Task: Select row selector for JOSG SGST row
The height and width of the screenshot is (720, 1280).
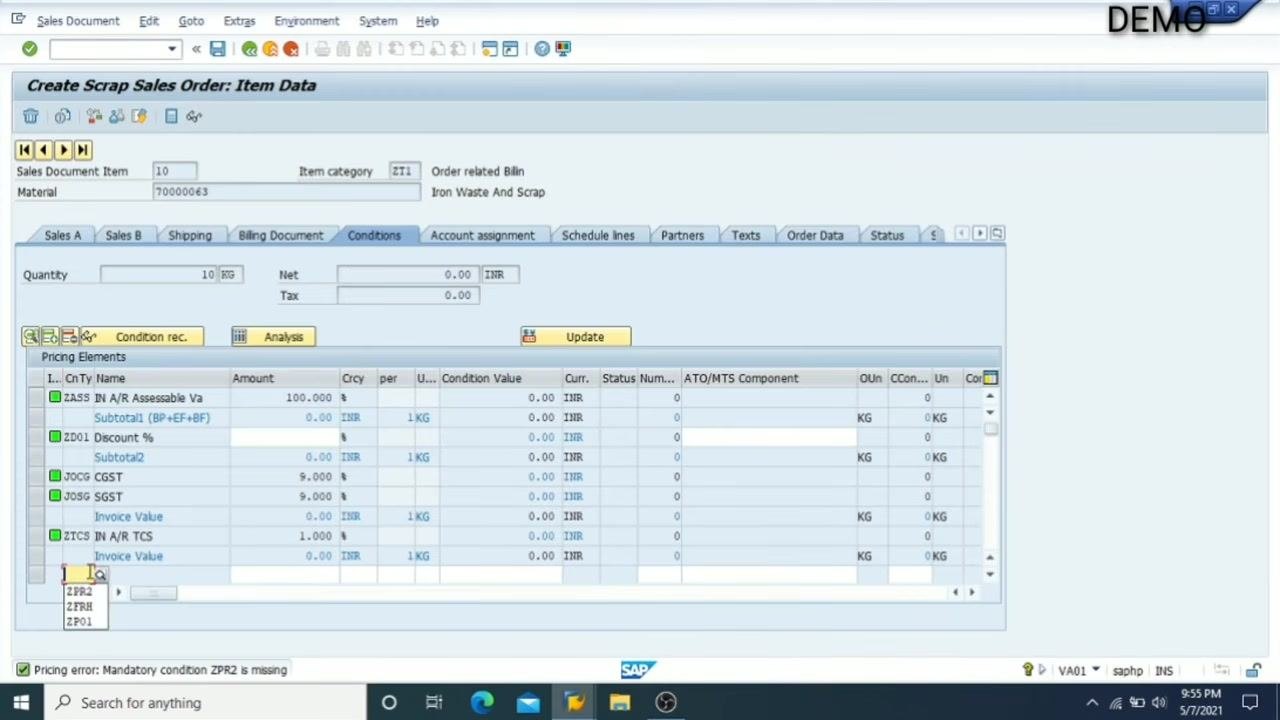Action: pos(37,496)
